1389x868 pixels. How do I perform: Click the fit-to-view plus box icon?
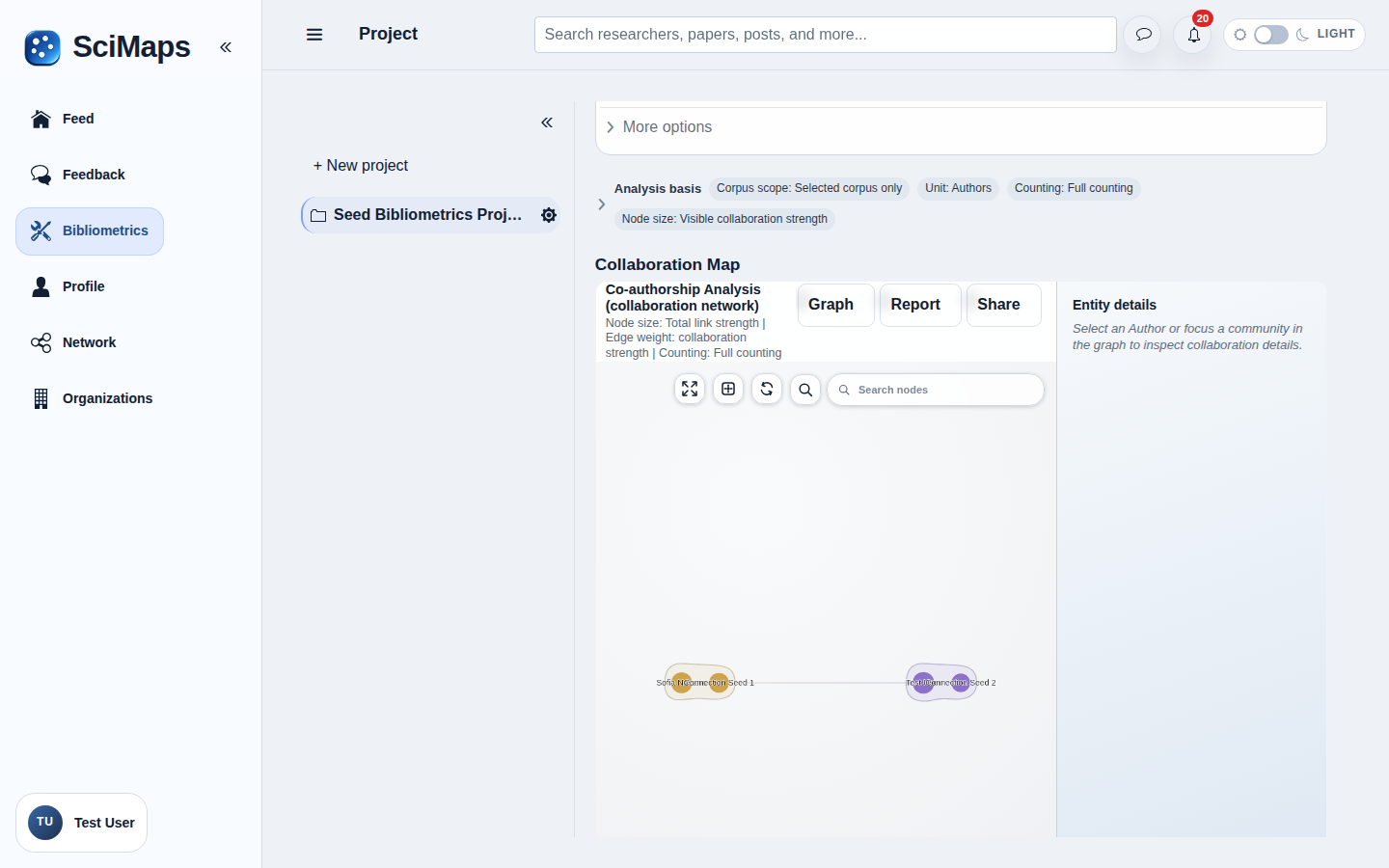tap(728, 390)
